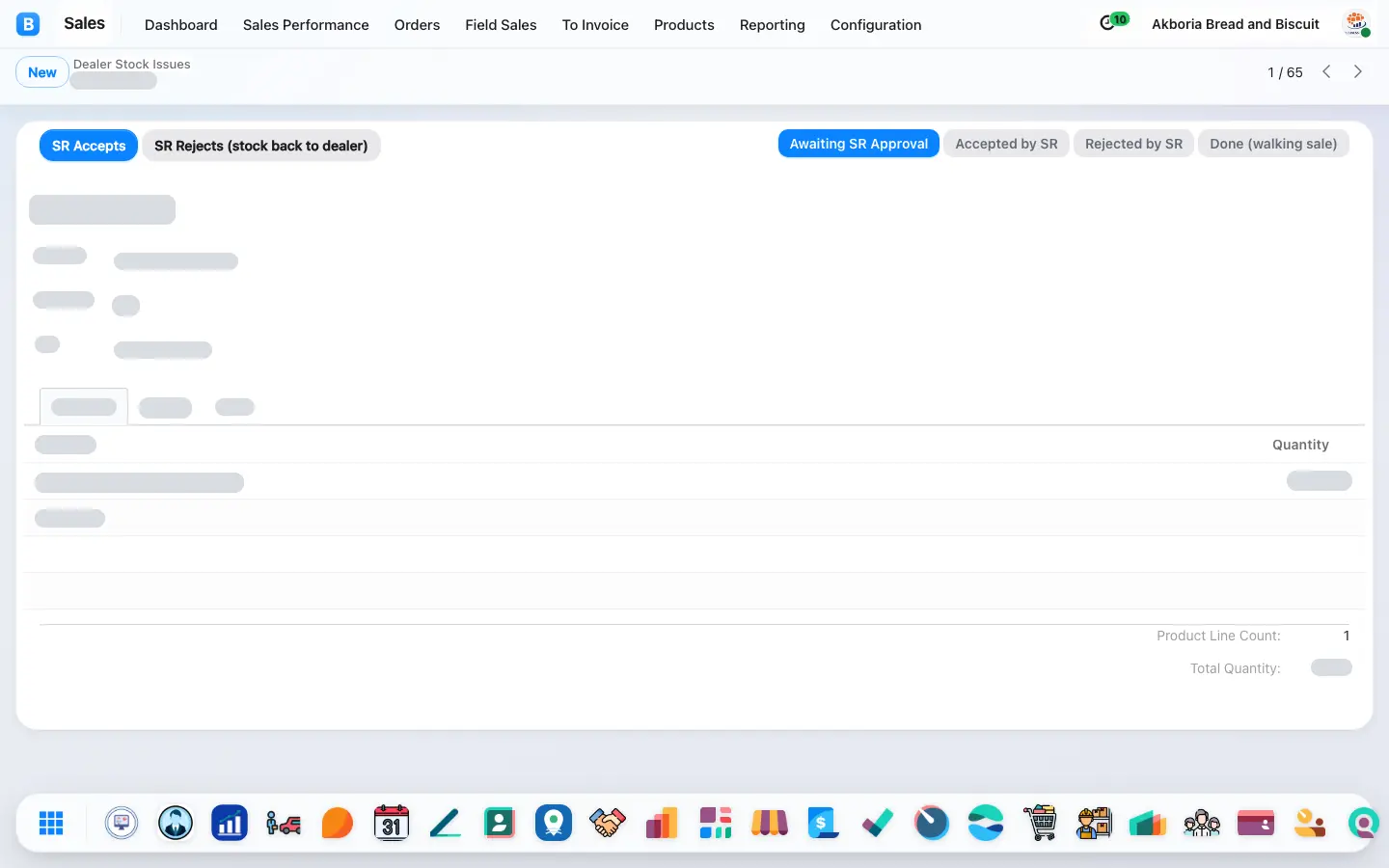
Task: Open the group of people employees icon
Action: (x=1202, y=823)
